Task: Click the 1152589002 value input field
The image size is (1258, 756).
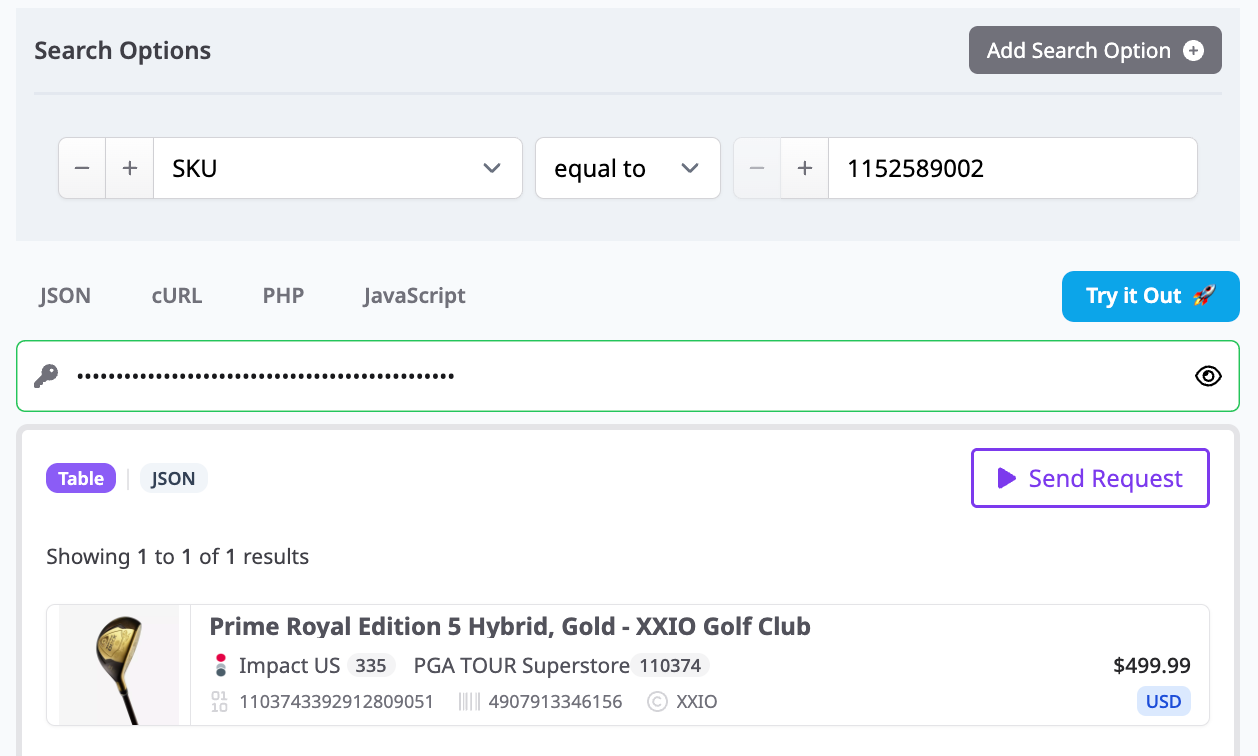Action: [1013, 168]
